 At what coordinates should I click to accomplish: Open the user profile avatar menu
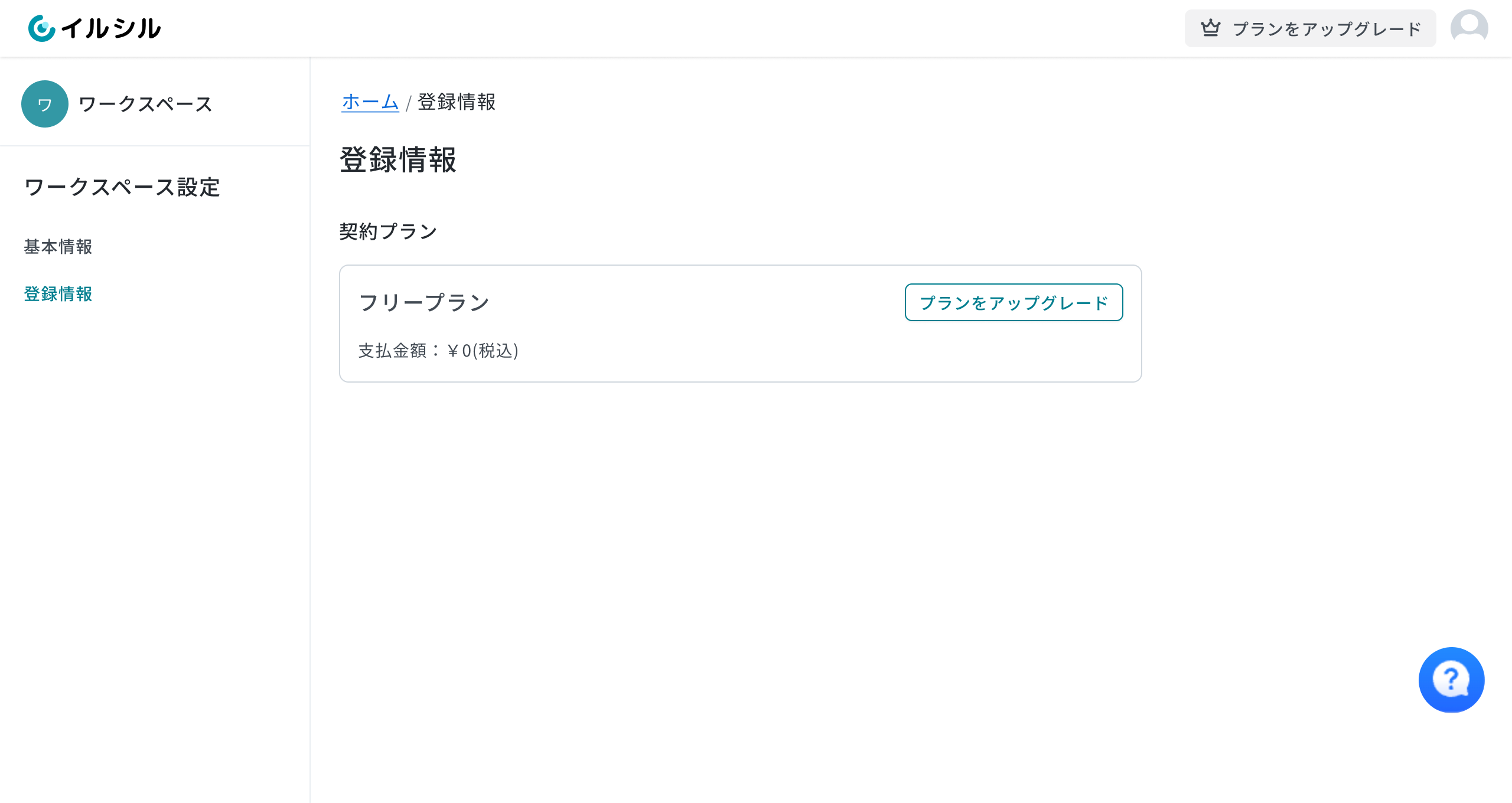click(1469, 28)
